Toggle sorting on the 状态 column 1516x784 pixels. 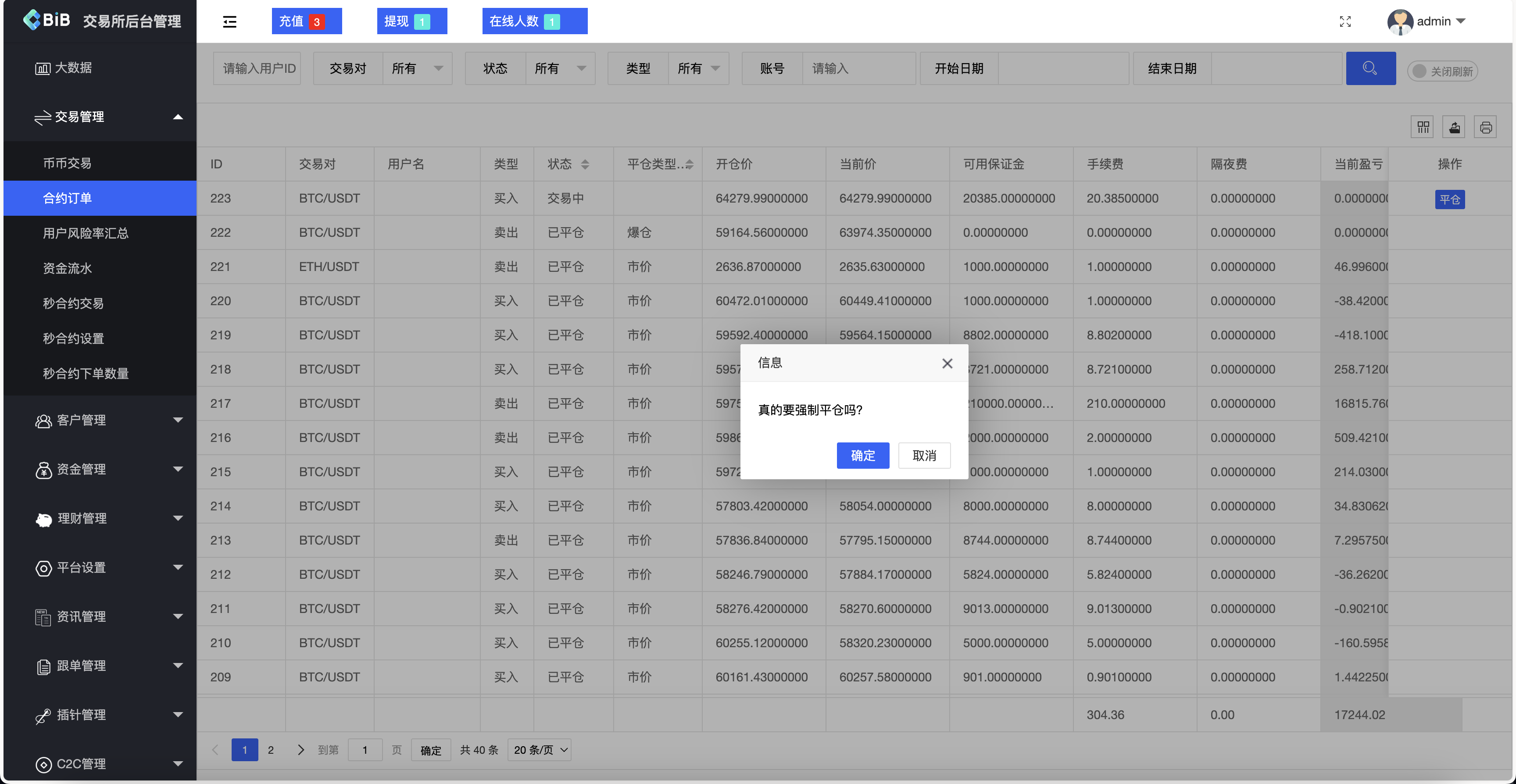coord(586,164)
